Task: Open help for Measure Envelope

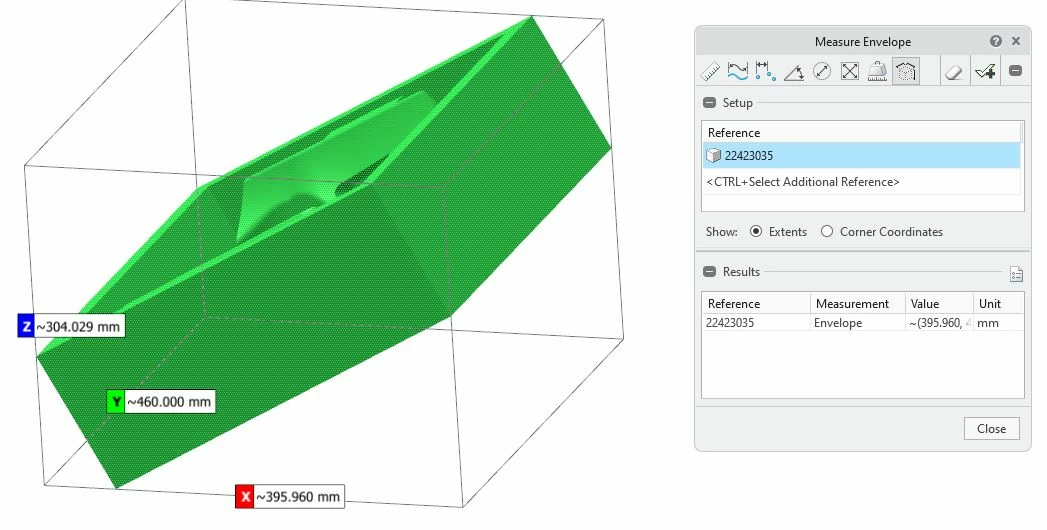Action: (x=996, y=41)
